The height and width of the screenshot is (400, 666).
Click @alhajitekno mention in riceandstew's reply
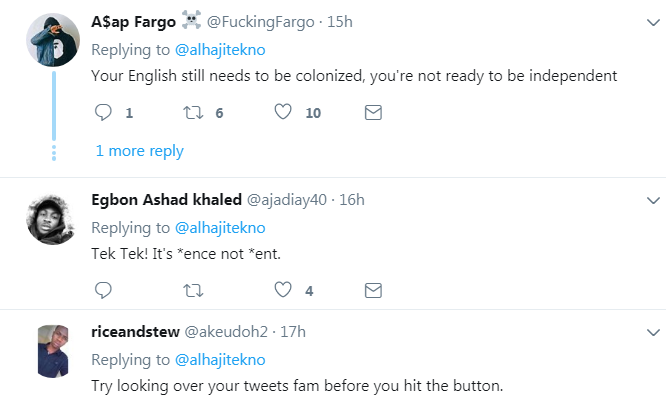221,359
